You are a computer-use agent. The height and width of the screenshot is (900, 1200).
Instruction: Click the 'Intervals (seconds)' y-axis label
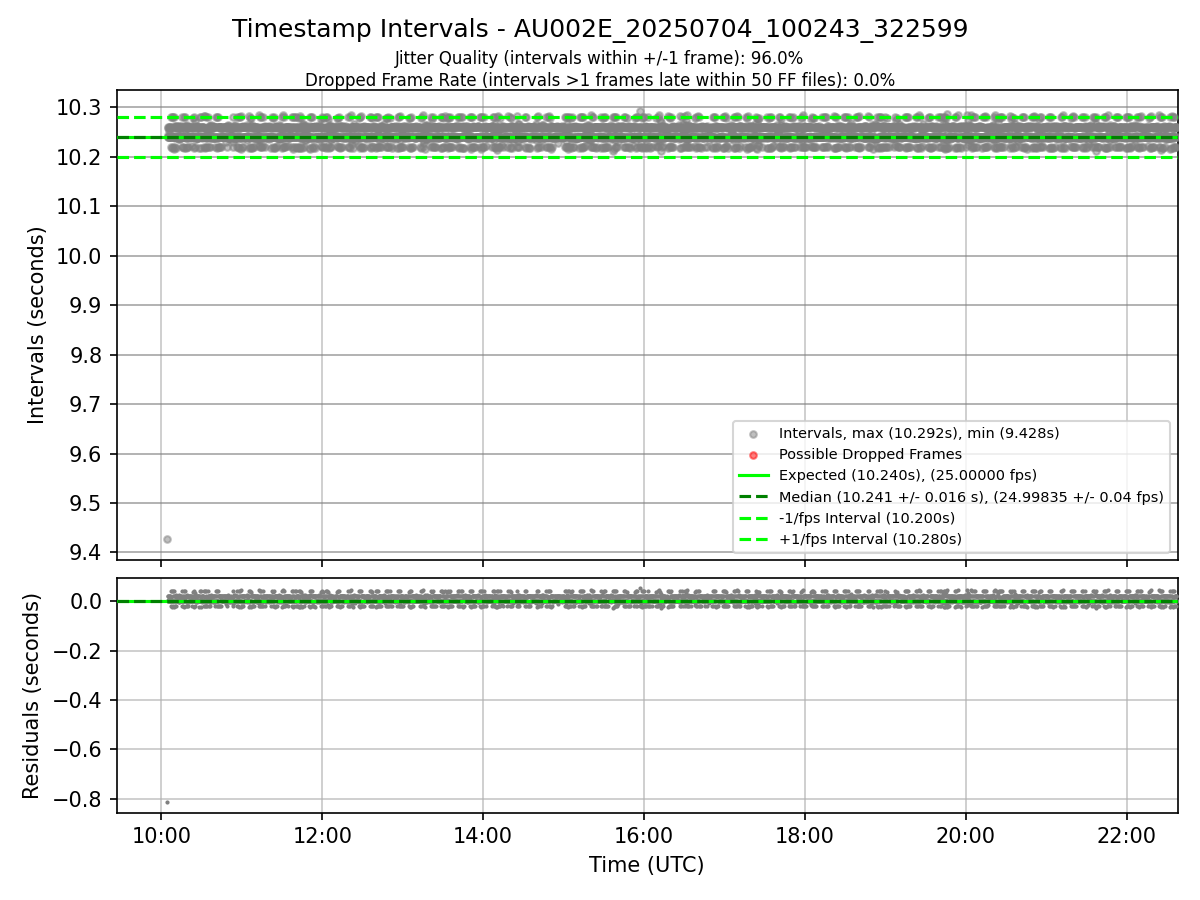point(37,325)
